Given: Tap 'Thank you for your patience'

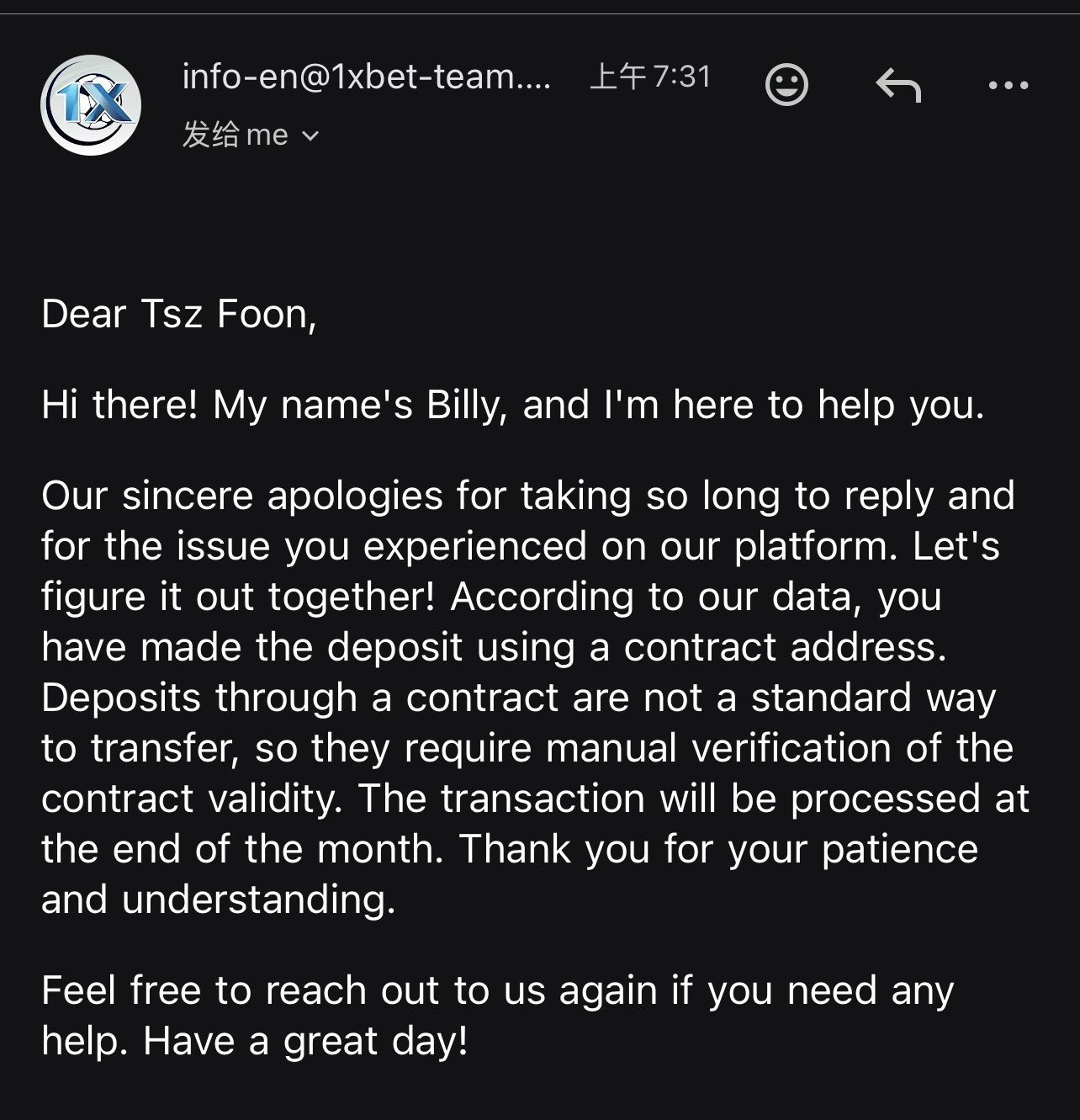Looking at the screenshot, I should click(x=718, y=849).
